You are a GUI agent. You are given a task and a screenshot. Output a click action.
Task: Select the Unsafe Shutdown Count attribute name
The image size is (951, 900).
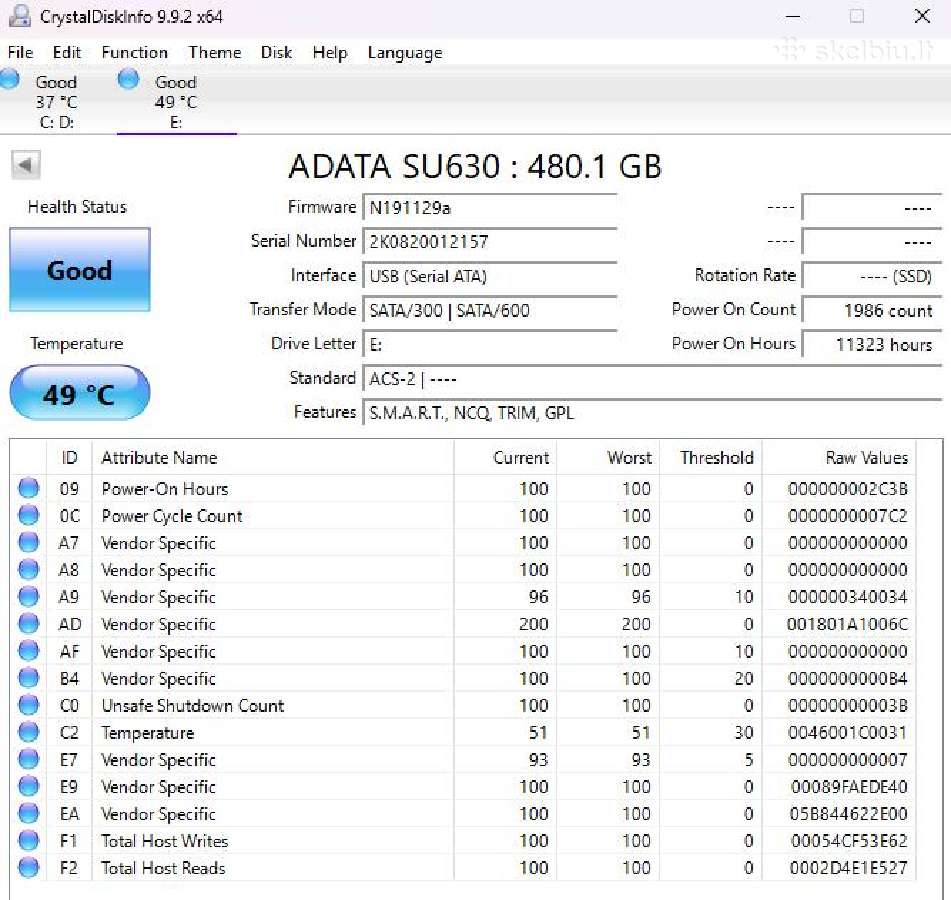coord(193,705)
